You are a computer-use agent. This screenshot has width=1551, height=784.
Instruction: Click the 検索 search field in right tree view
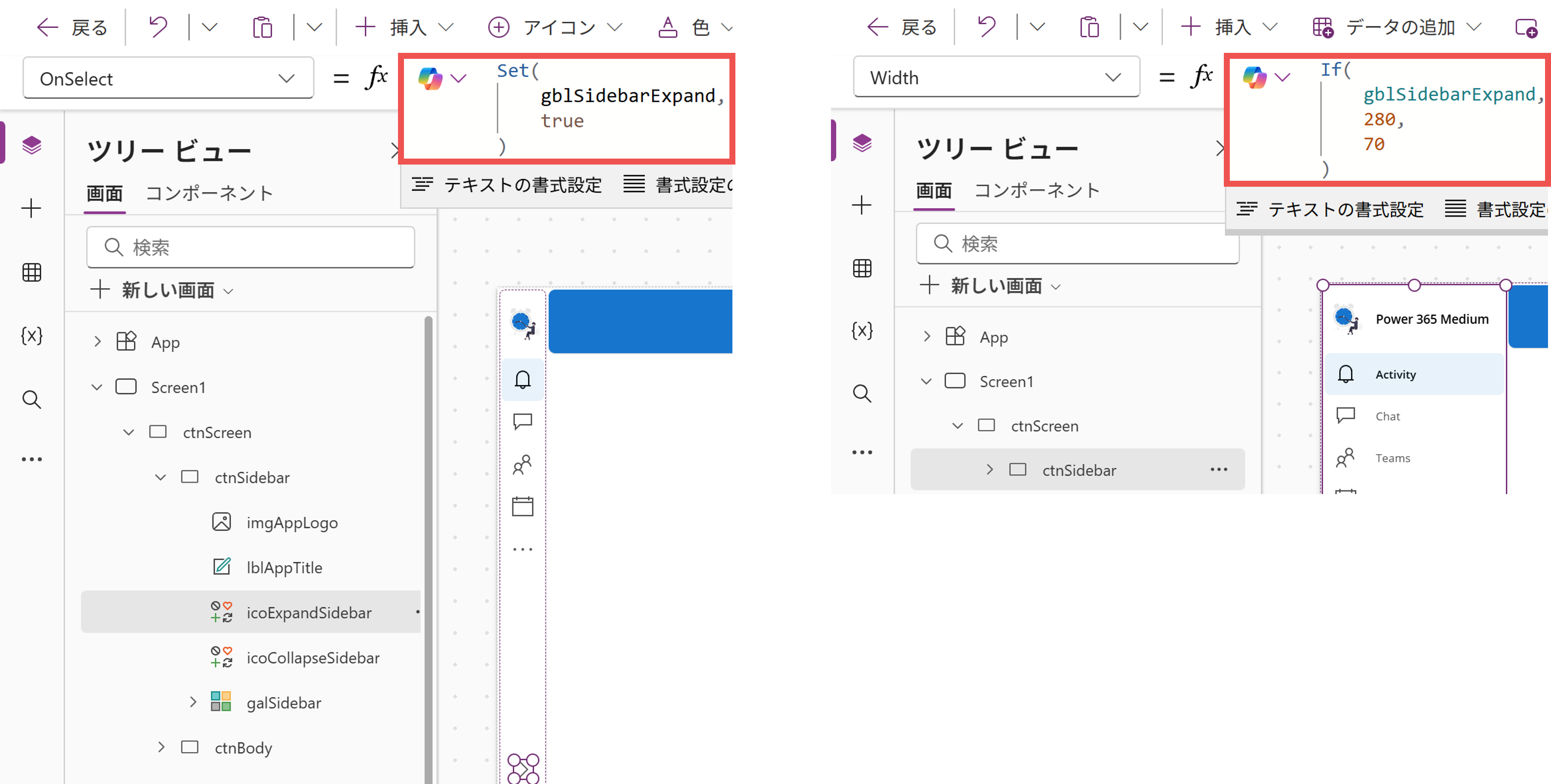point(1078,244)
